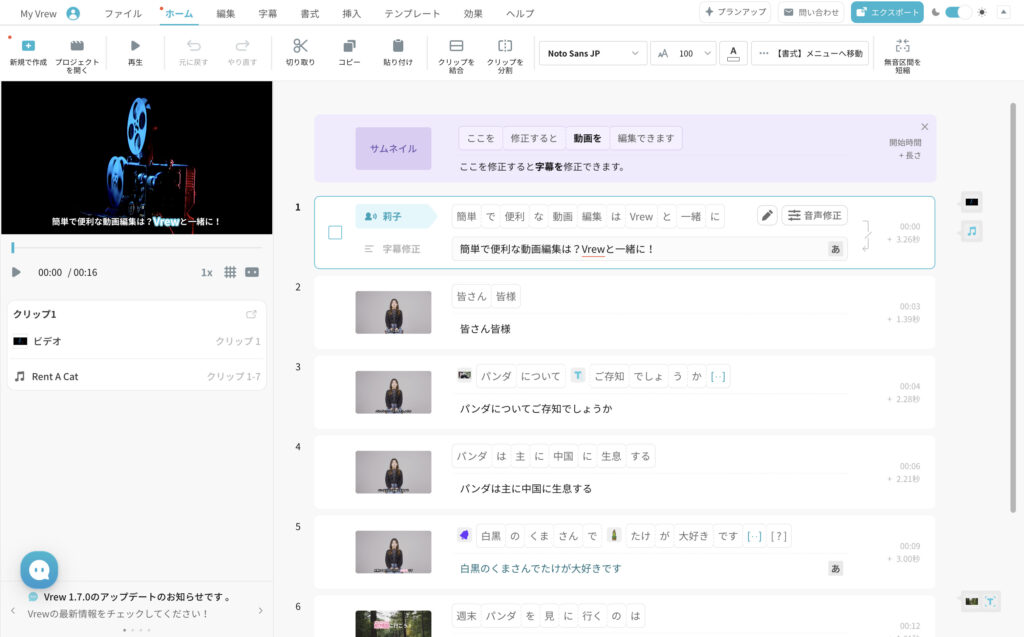This screenshot has height=637, width=1024.
Task: Select the Rent A Cat audio row
Action: point(136,377)
